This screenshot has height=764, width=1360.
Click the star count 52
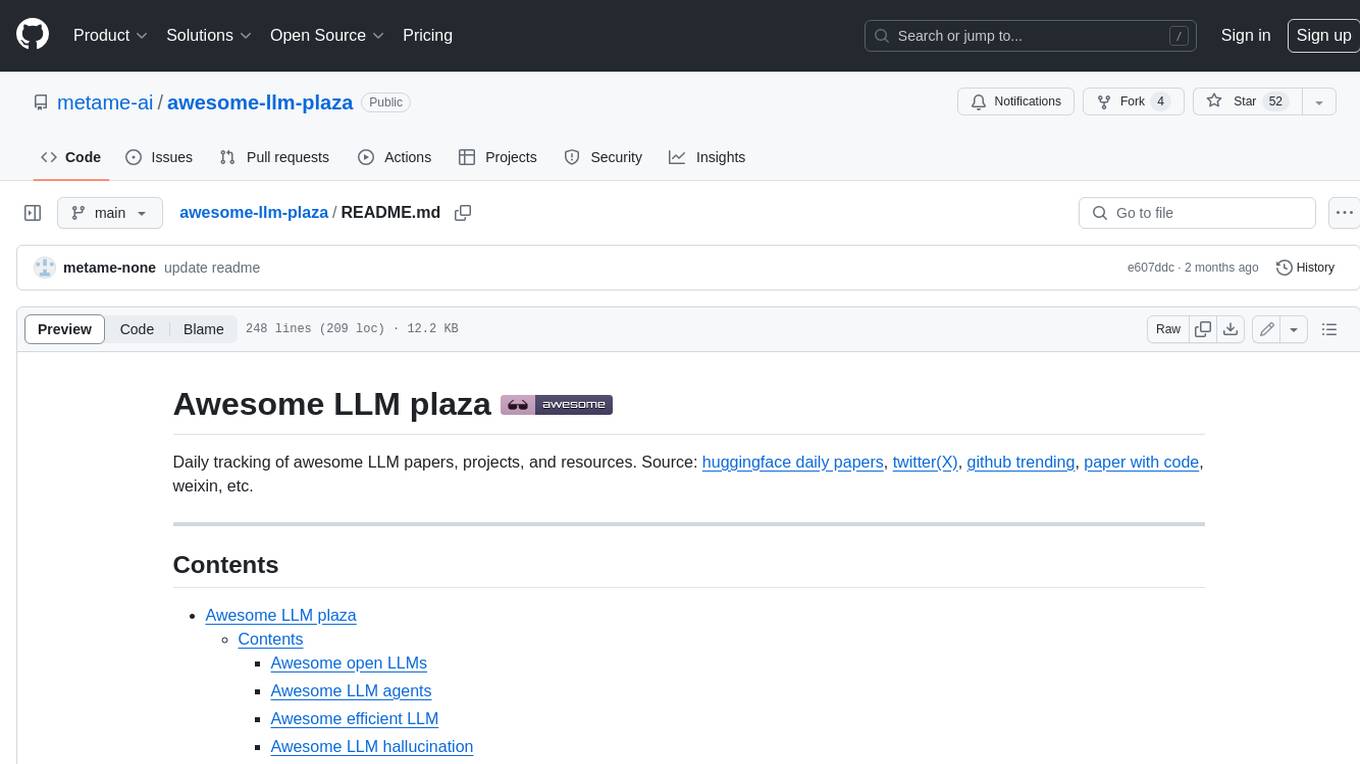1275,102
